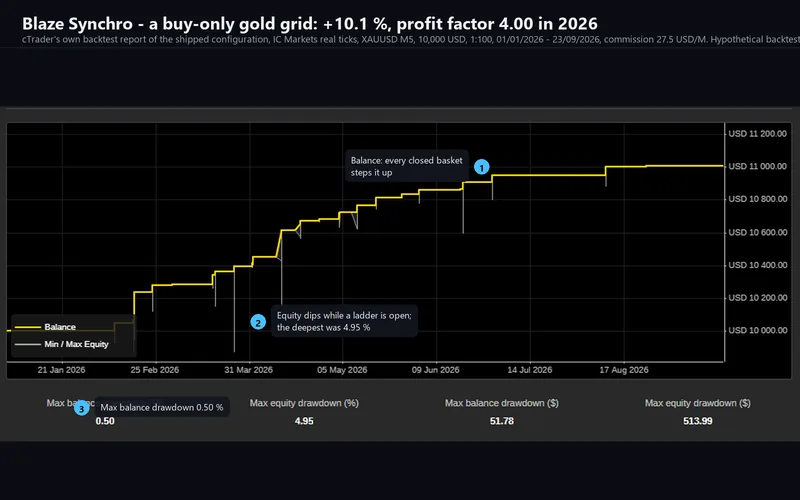Click the USD 11 200.00 axis label
Image resolution: width=800 pixels, height=500 pixels.
[757, 134]
